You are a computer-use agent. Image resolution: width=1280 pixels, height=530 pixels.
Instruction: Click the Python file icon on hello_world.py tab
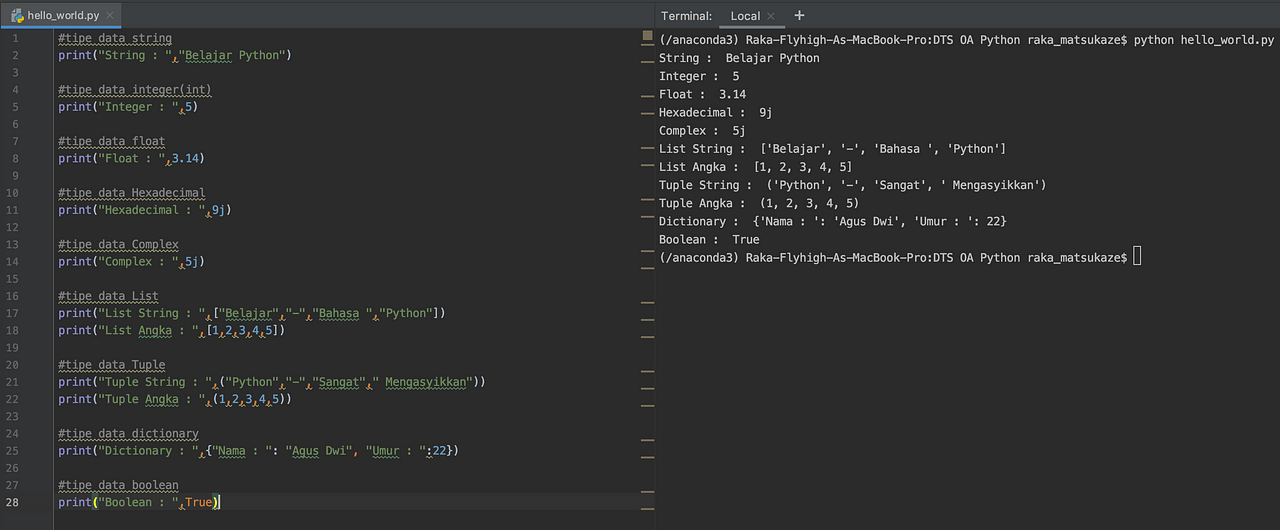tap(17, 16)
